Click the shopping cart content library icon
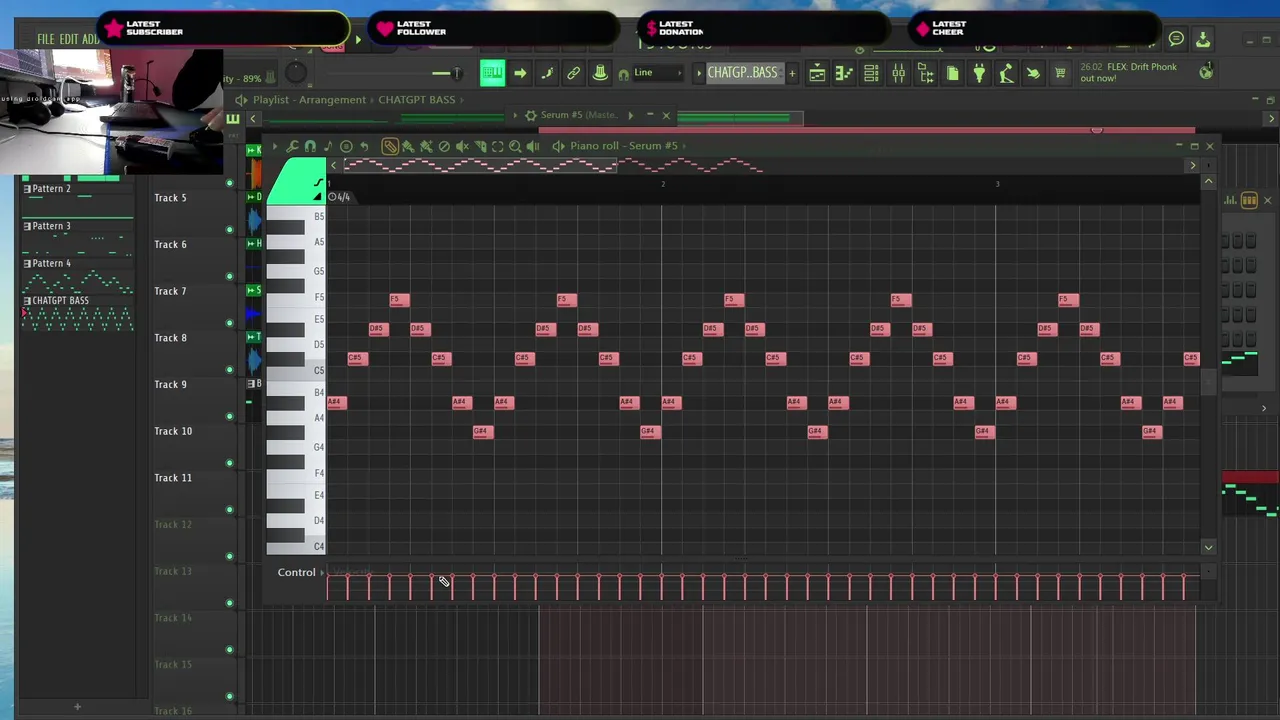 point(1060,73)
